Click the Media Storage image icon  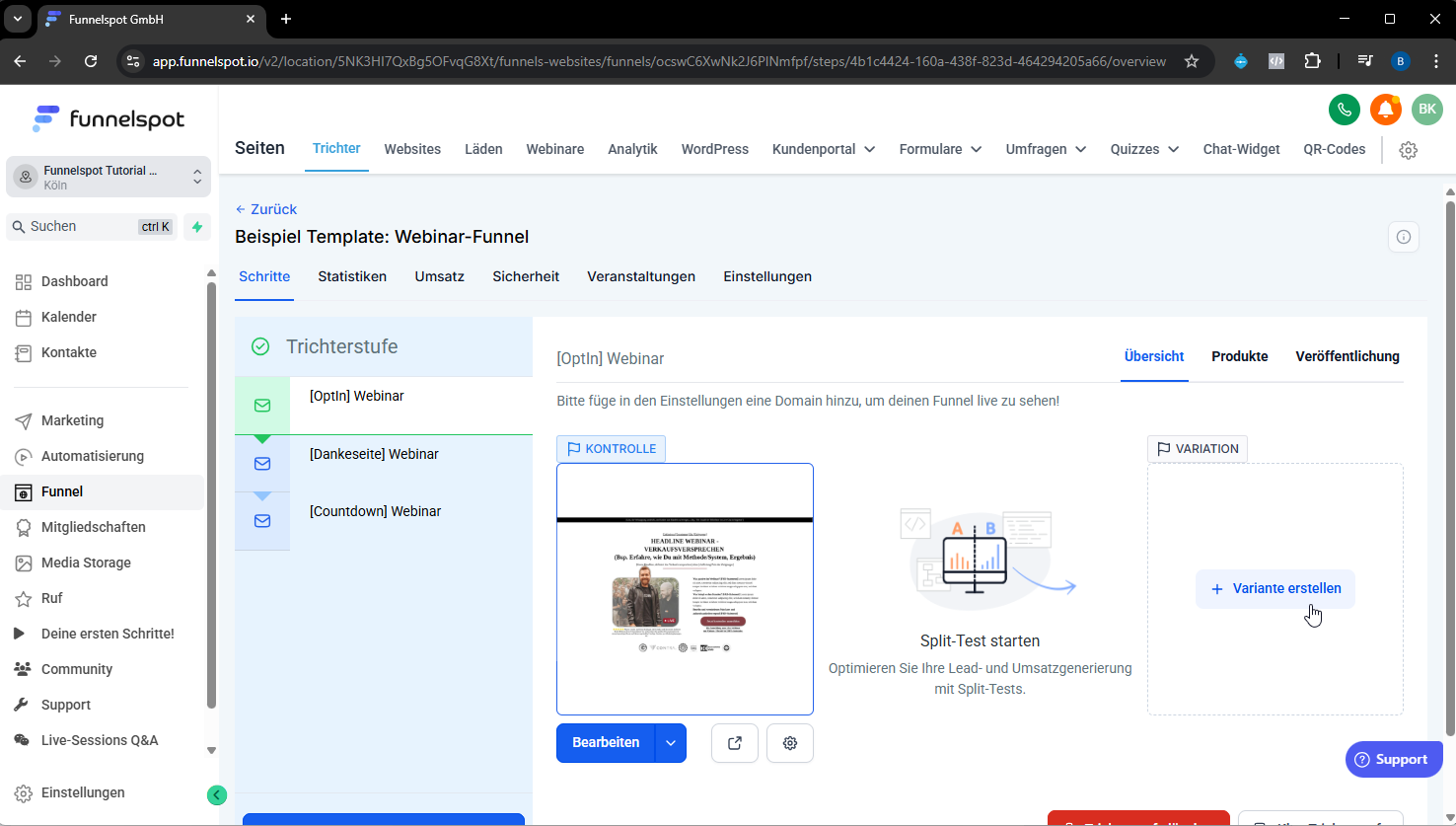coord(24,563)
